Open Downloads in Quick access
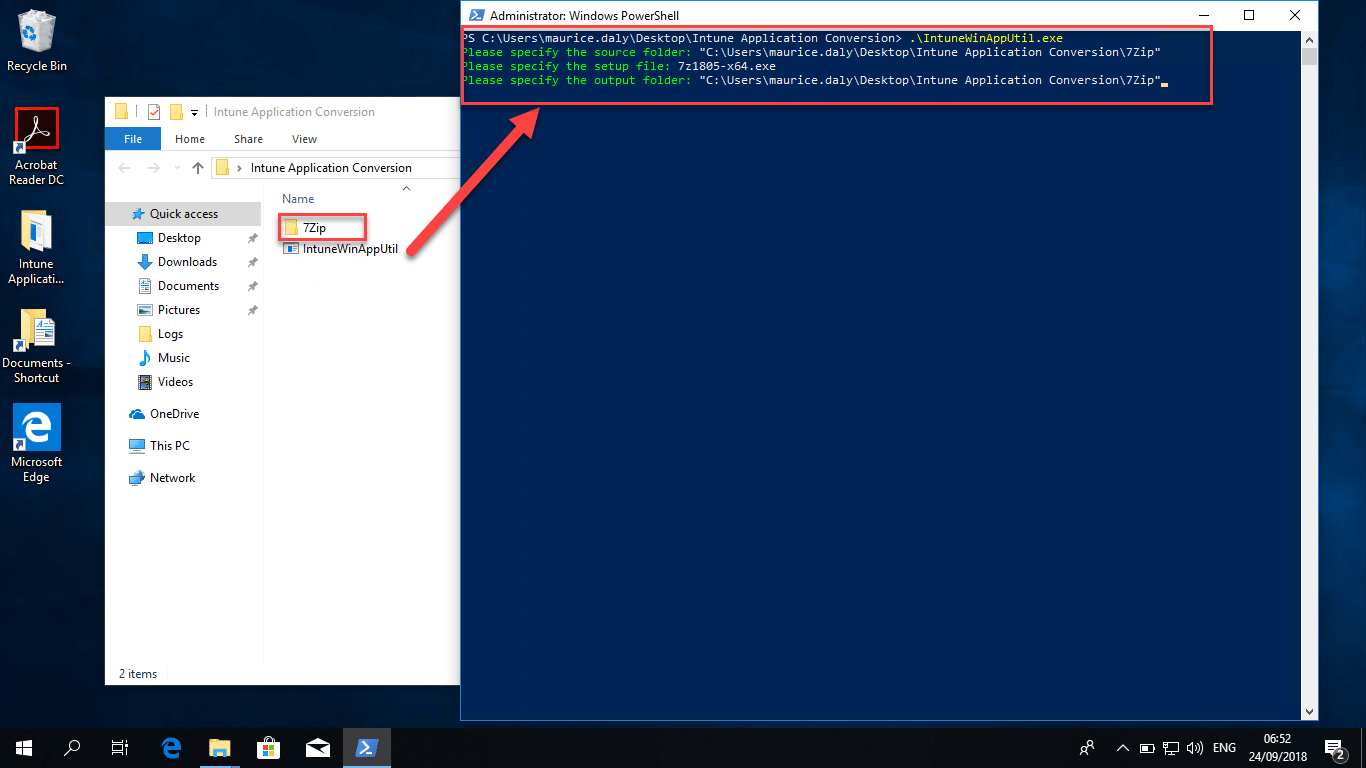The height and width of the screenshot is (768, 1366). point(187,262)
